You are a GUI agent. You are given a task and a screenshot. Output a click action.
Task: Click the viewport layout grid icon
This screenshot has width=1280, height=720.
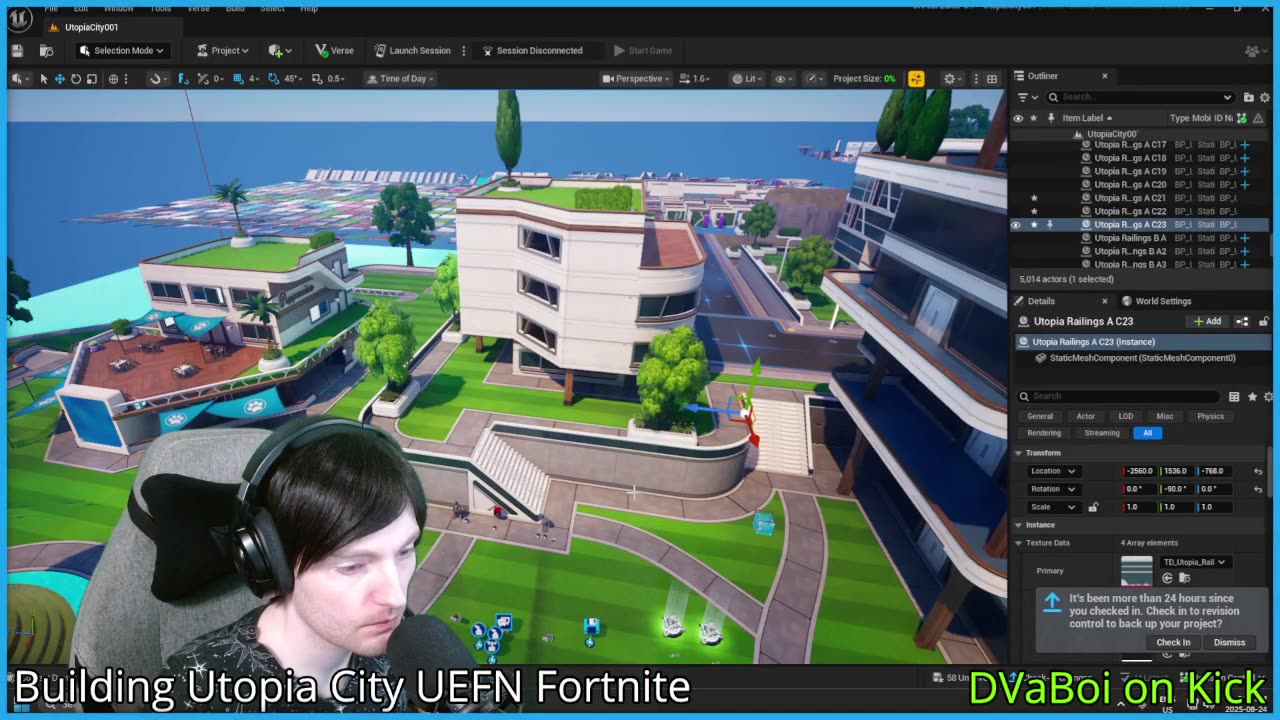[x=992, y=78]
